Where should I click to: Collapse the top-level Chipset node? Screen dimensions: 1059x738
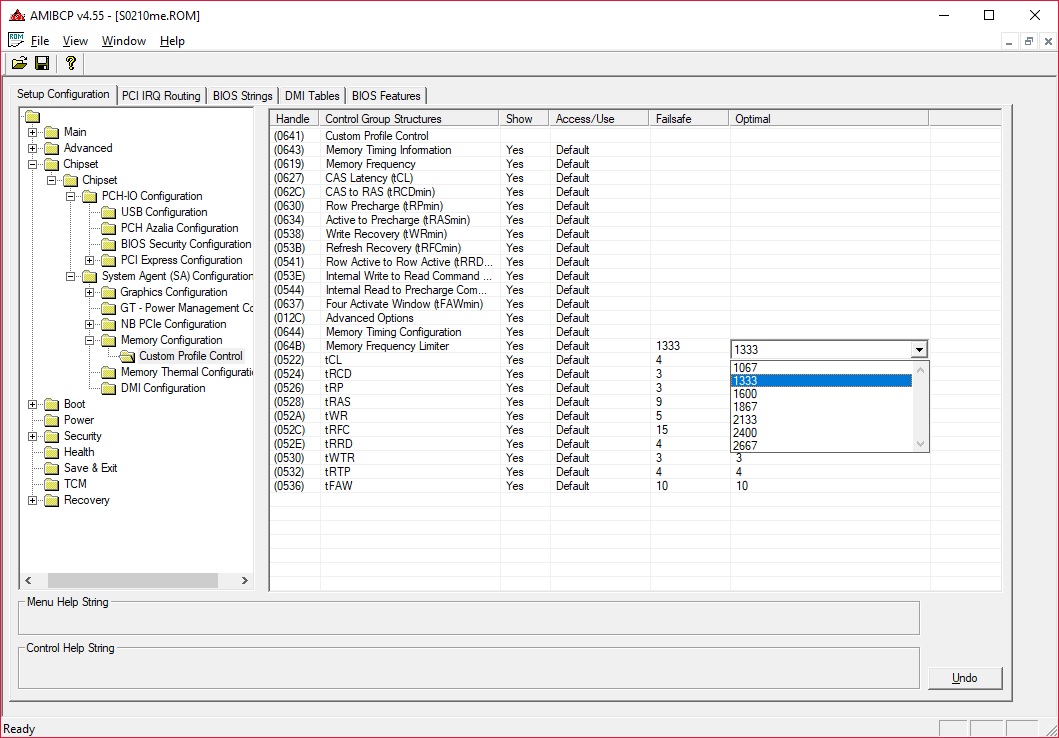coord(32,164)
